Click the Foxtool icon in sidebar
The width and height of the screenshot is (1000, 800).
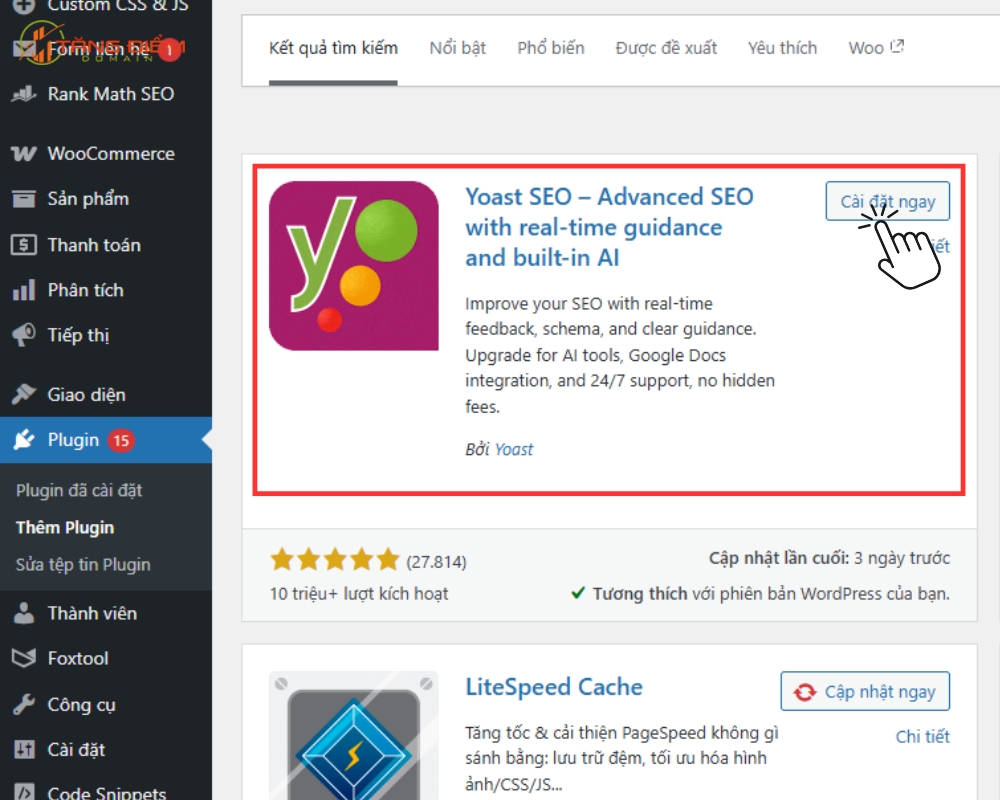click(24, 658)
